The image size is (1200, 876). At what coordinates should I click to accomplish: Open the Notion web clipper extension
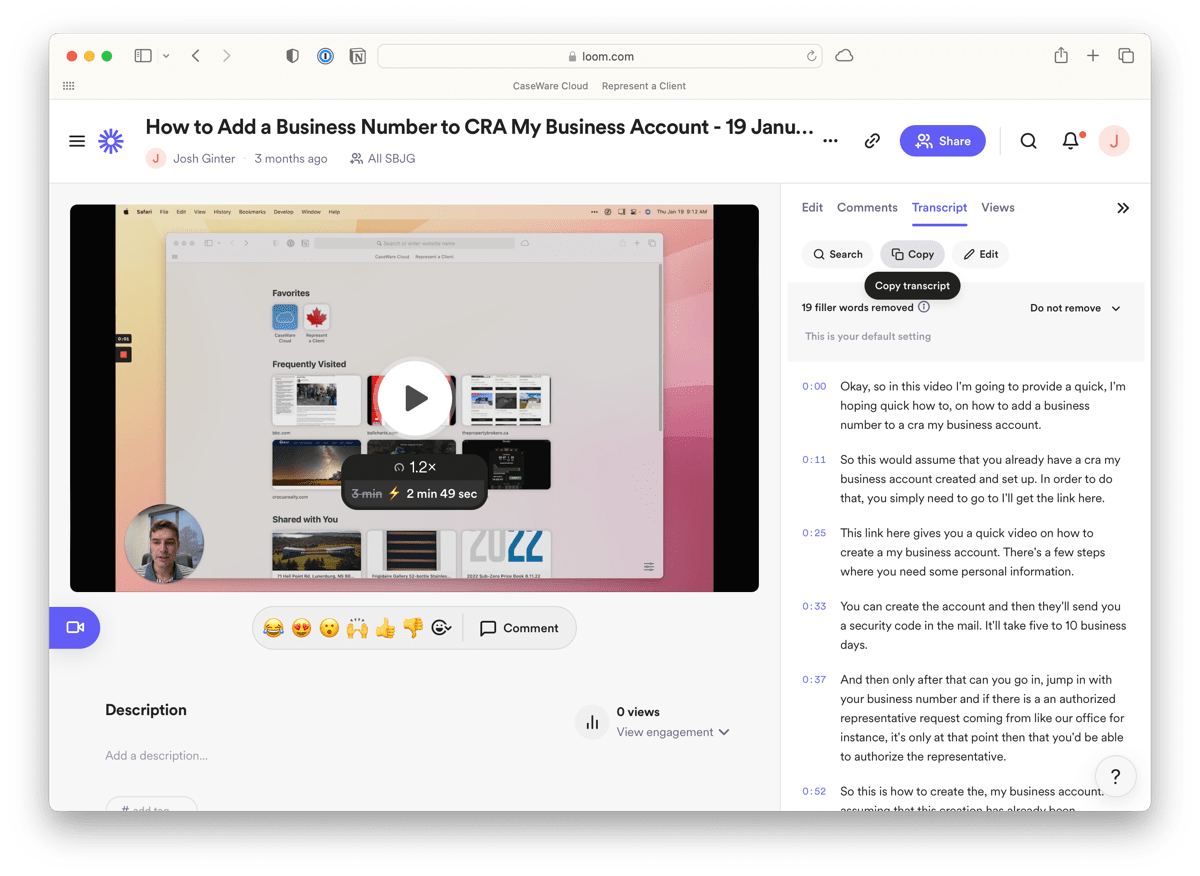point(357,56)
